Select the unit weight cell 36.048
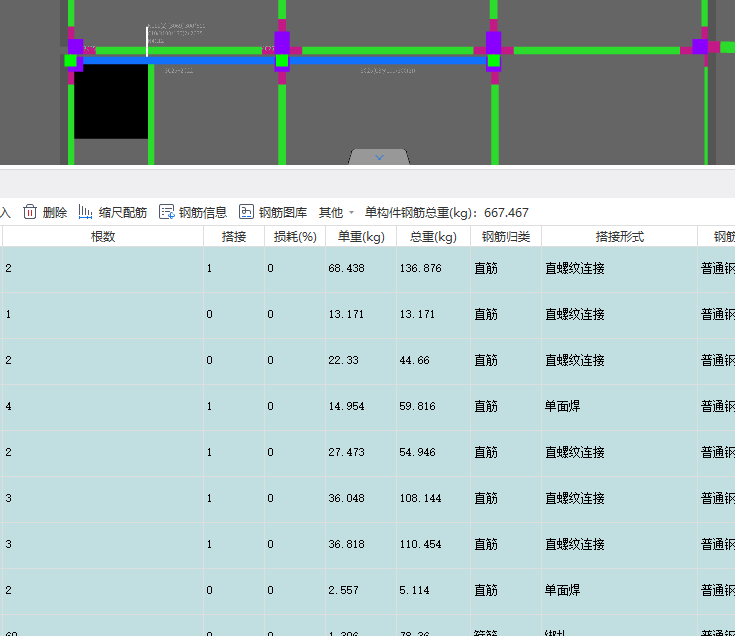 pyautogui.click(x=361, y=498)
